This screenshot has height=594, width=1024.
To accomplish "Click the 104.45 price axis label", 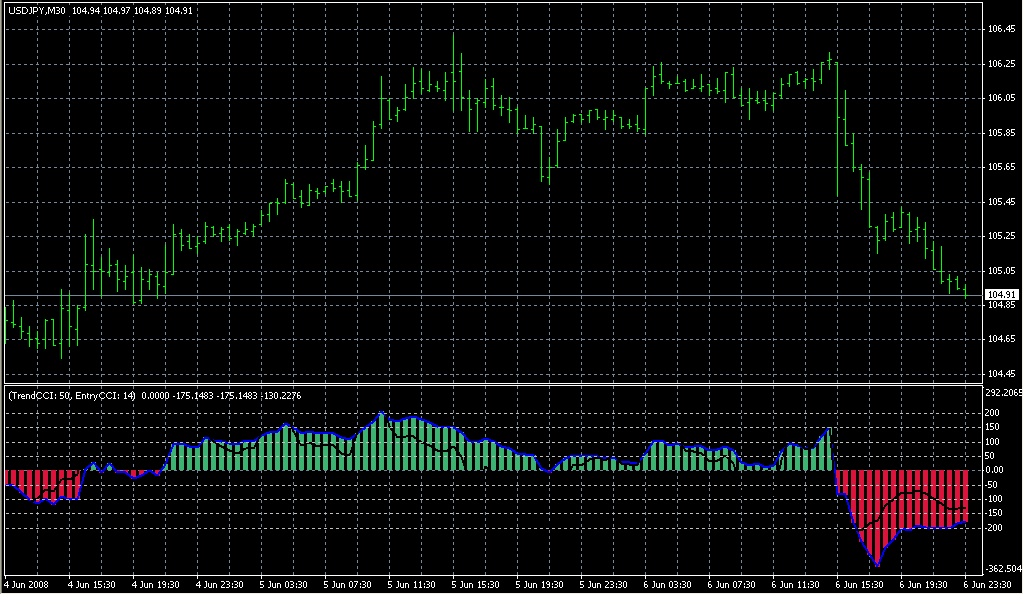I will pos(1001,374).
